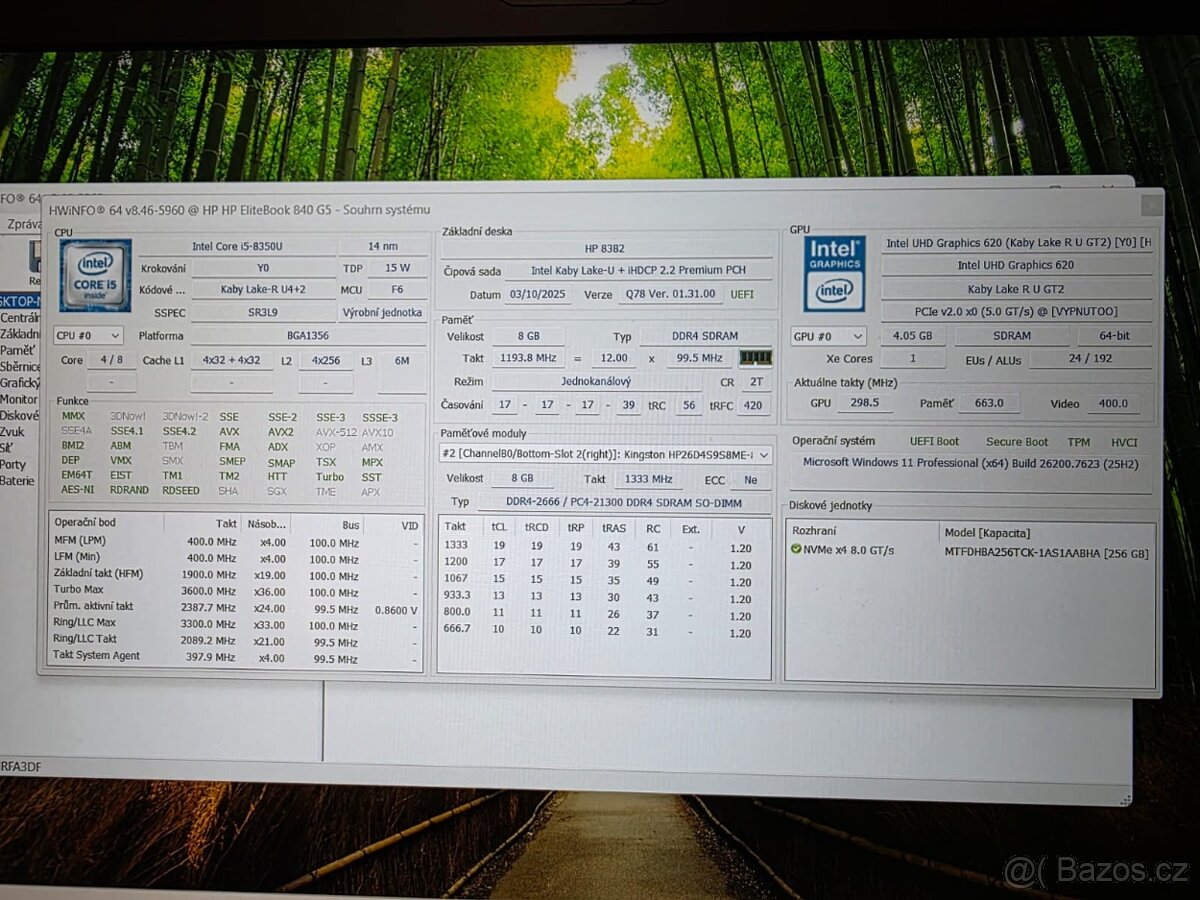Click the MCU value F6
Screen dimensions: 1200x900
pos(397,290)
